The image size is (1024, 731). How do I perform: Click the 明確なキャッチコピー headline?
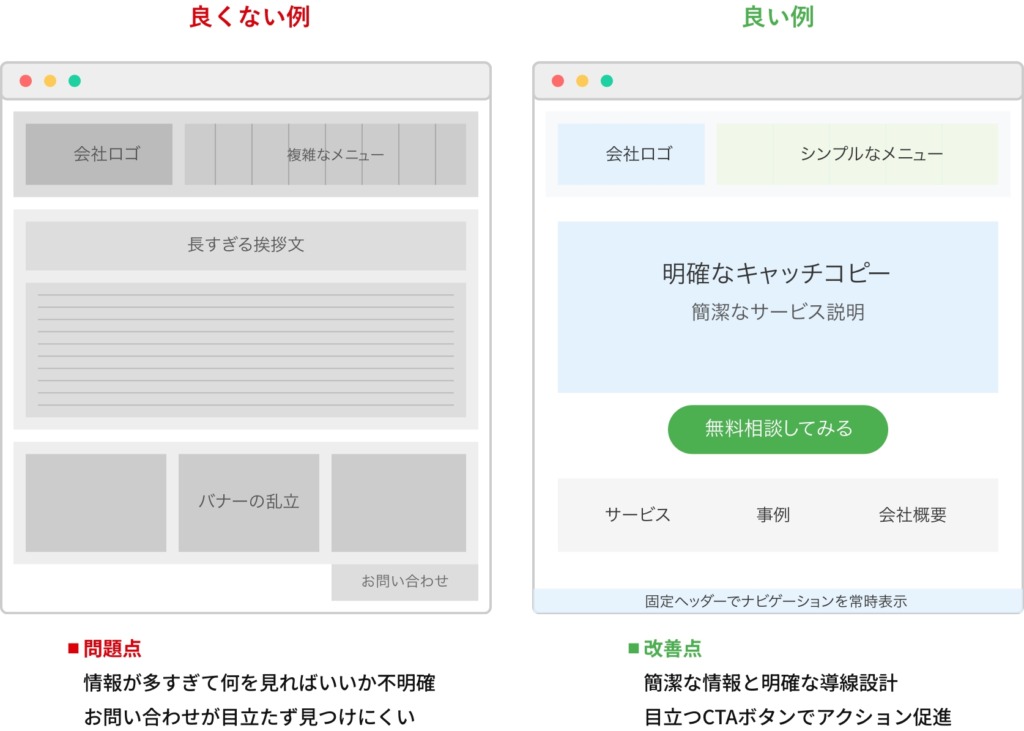click(776, 274)
